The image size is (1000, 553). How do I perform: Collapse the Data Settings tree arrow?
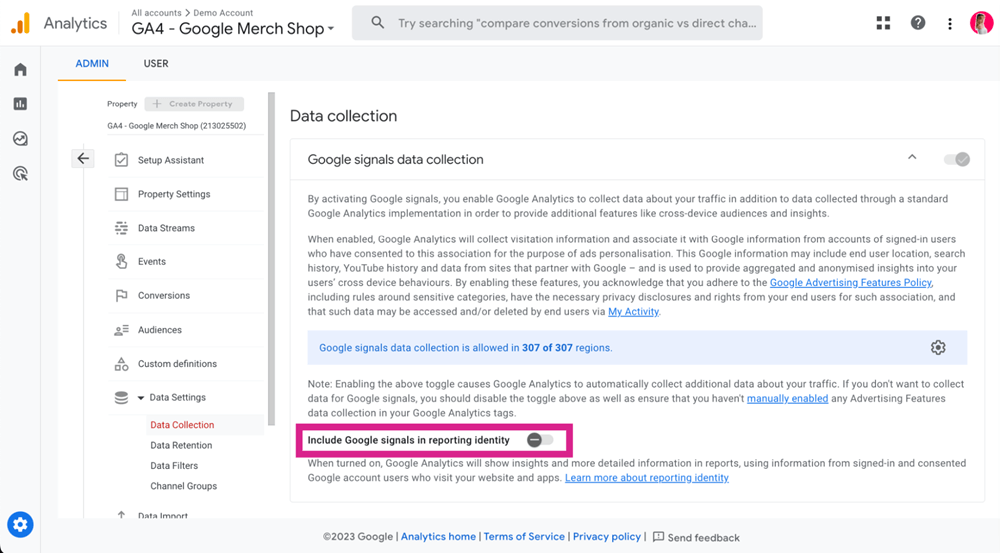(140, 397)
